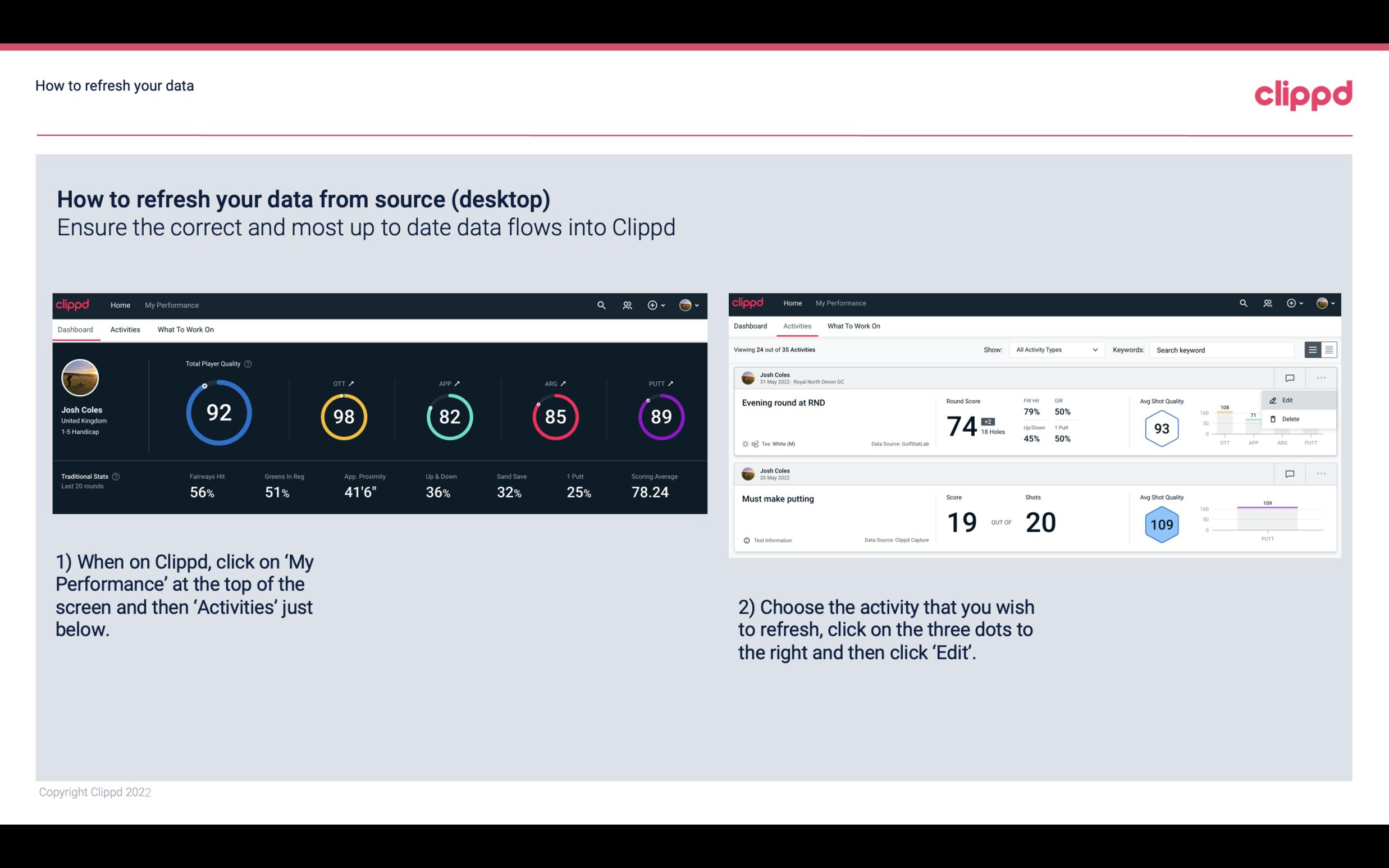Click the Edit button on Evening round activity

tap(1290, 399)
